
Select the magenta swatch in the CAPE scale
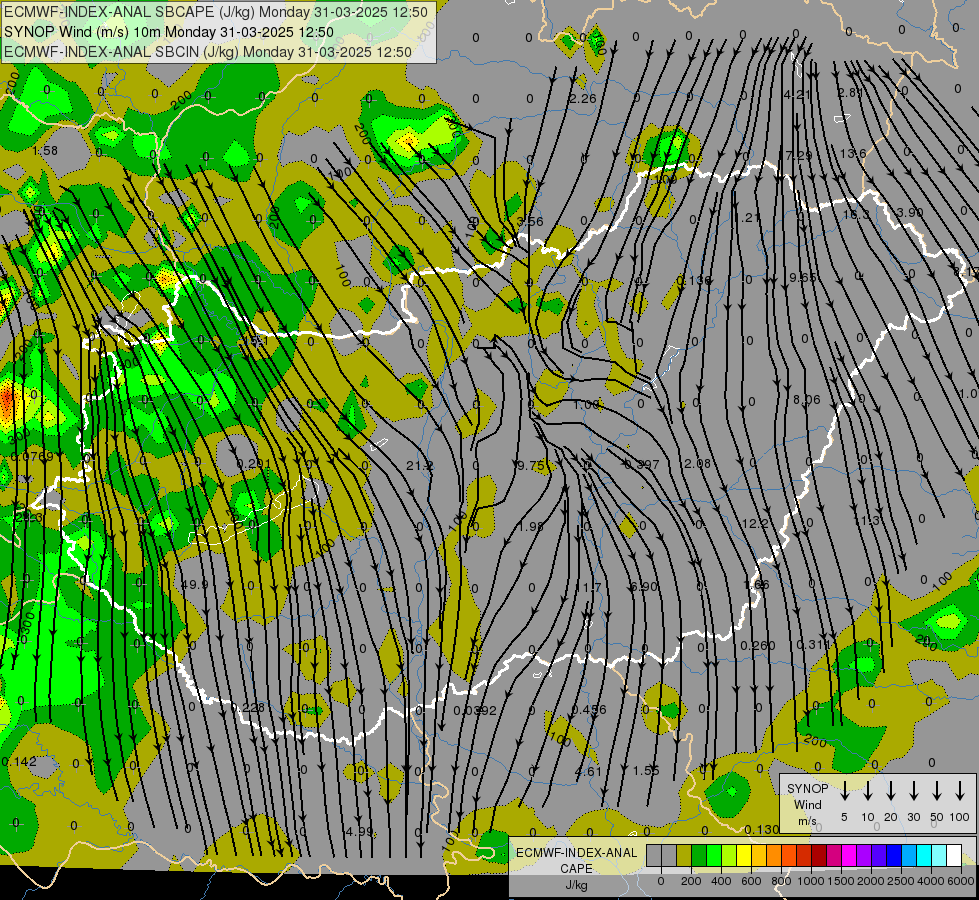click(849, 855)
